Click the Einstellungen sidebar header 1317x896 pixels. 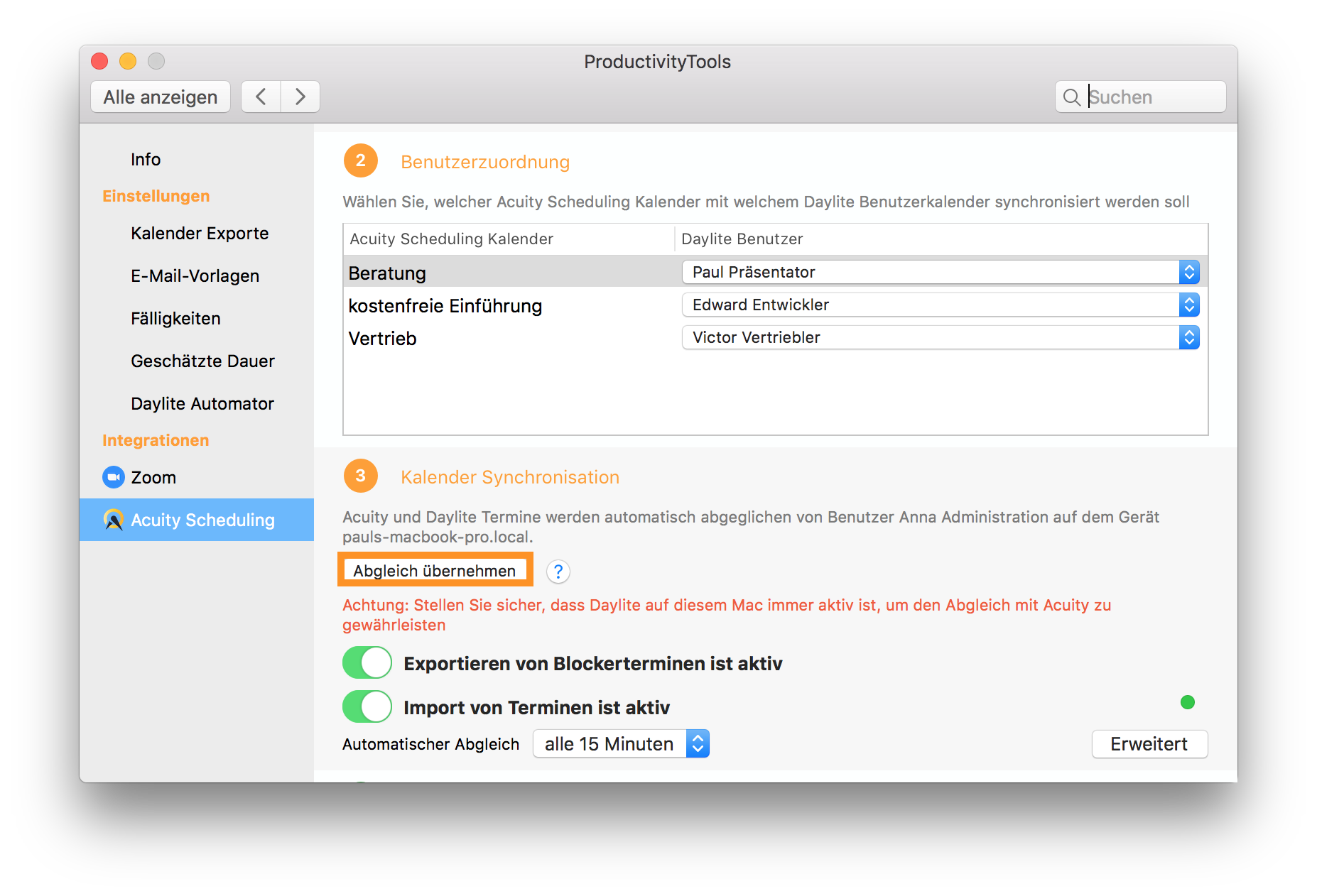(156, 196)
